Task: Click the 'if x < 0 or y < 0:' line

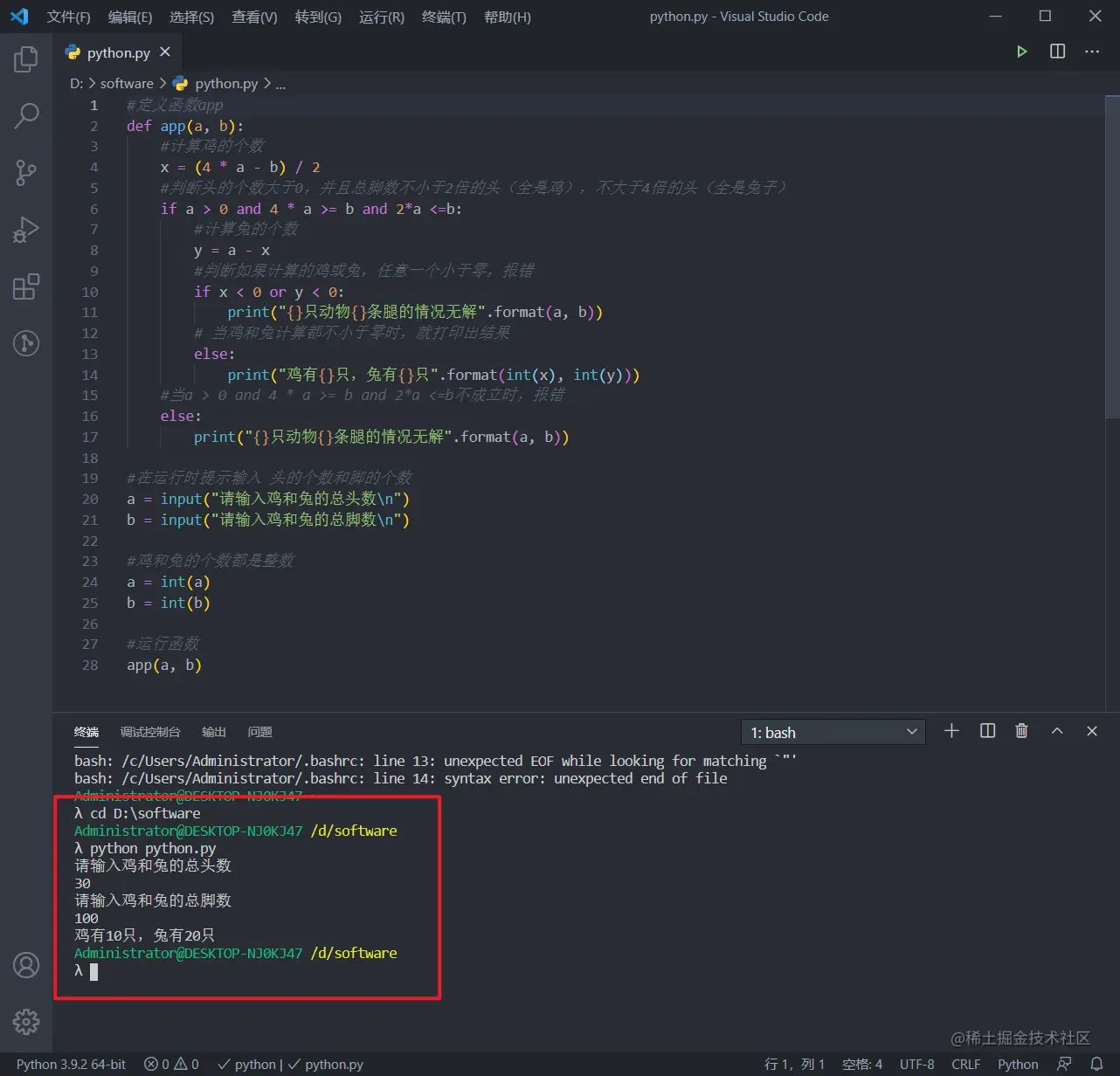Action: click(269, 292)
